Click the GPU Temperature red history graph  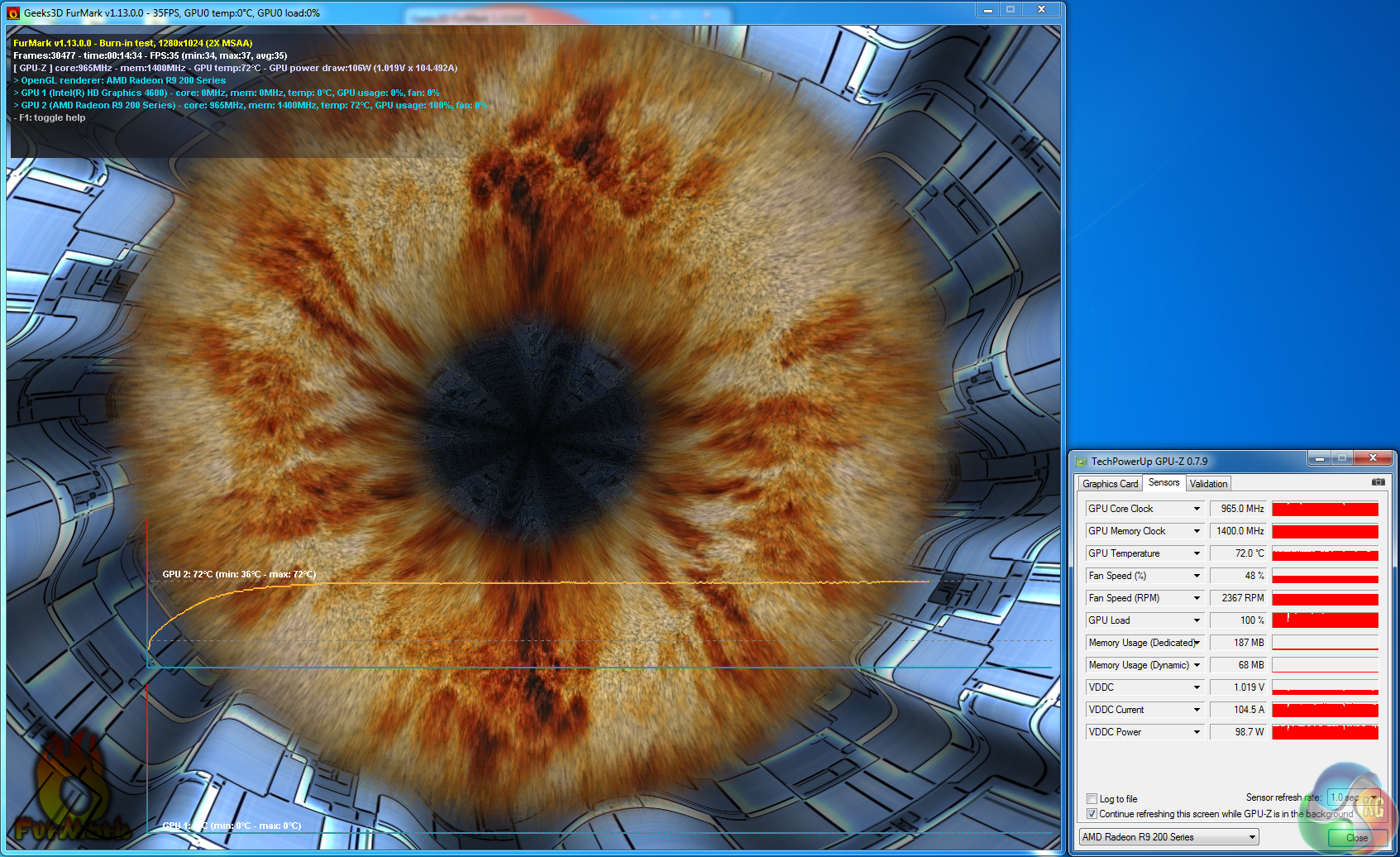(1325, 553)
